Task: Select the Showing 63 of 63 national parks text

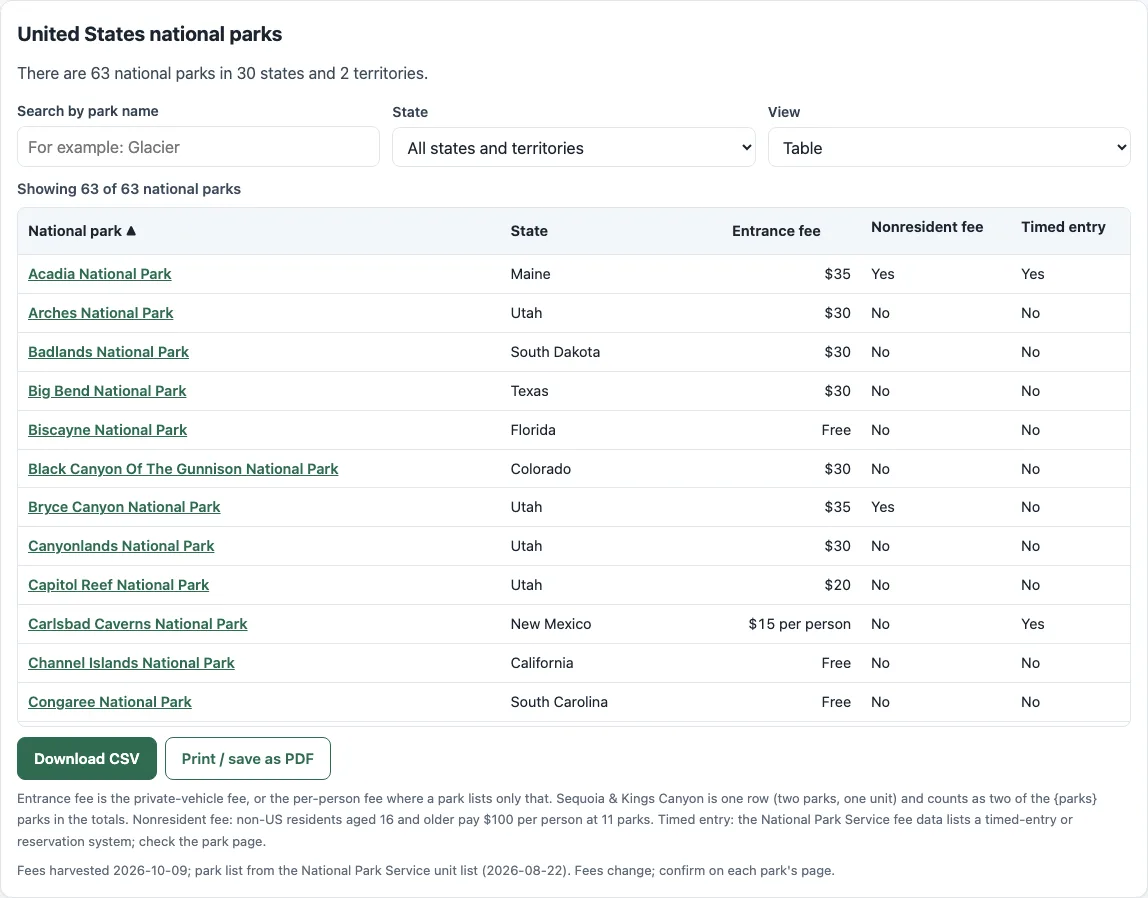Action: pyautogui.click(x=129, y=189)
